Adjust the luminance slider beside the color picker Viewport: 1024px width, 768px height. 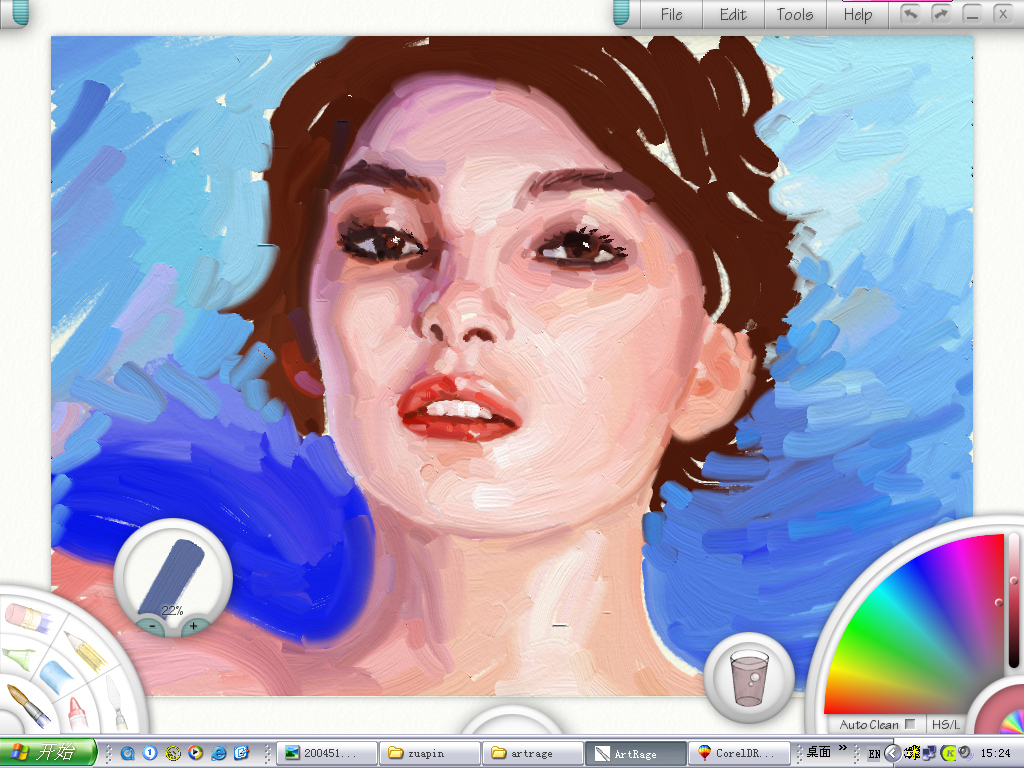point(1014,601)
